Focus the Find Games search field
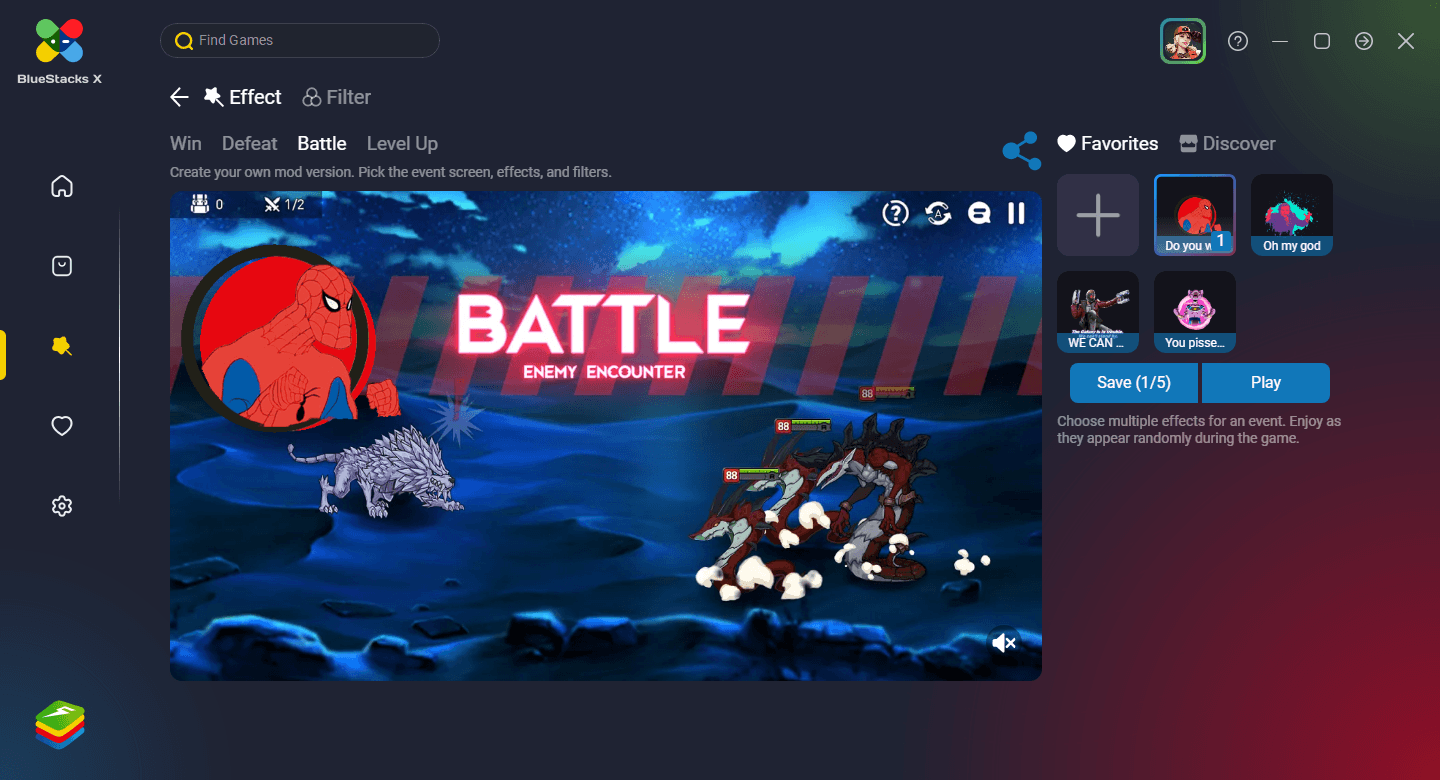 (300, 40)
